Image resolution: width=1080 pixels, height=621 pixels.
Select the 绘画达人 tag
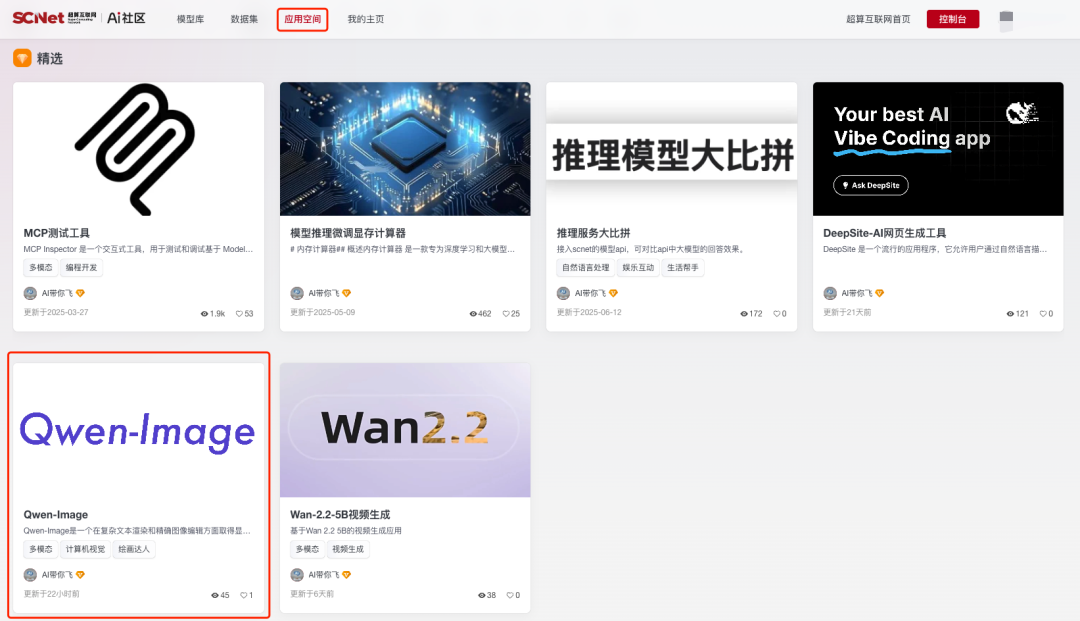[x=134, y=549]
